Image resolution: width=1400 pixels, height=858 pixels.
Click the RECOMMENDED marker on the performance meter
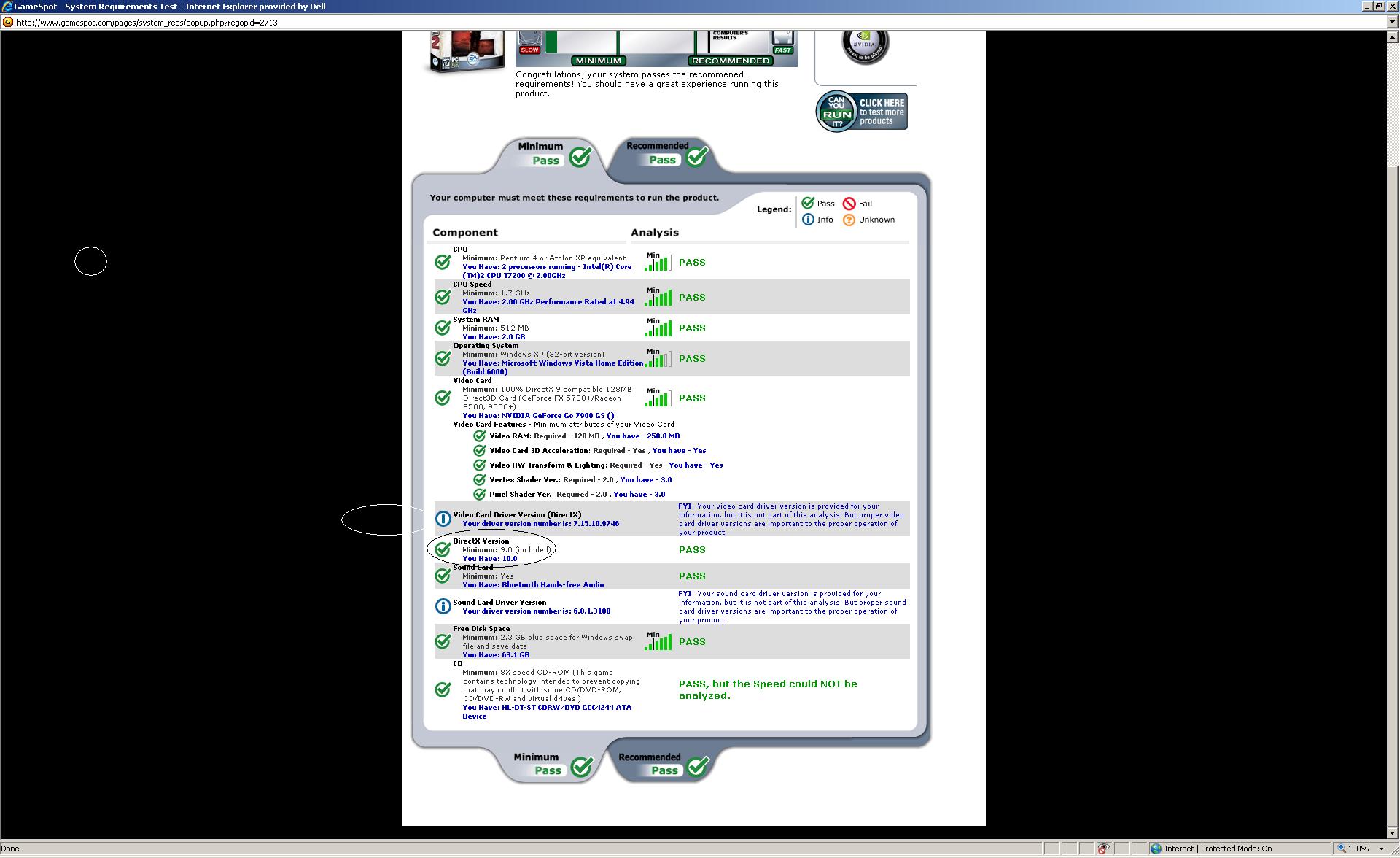730,61
